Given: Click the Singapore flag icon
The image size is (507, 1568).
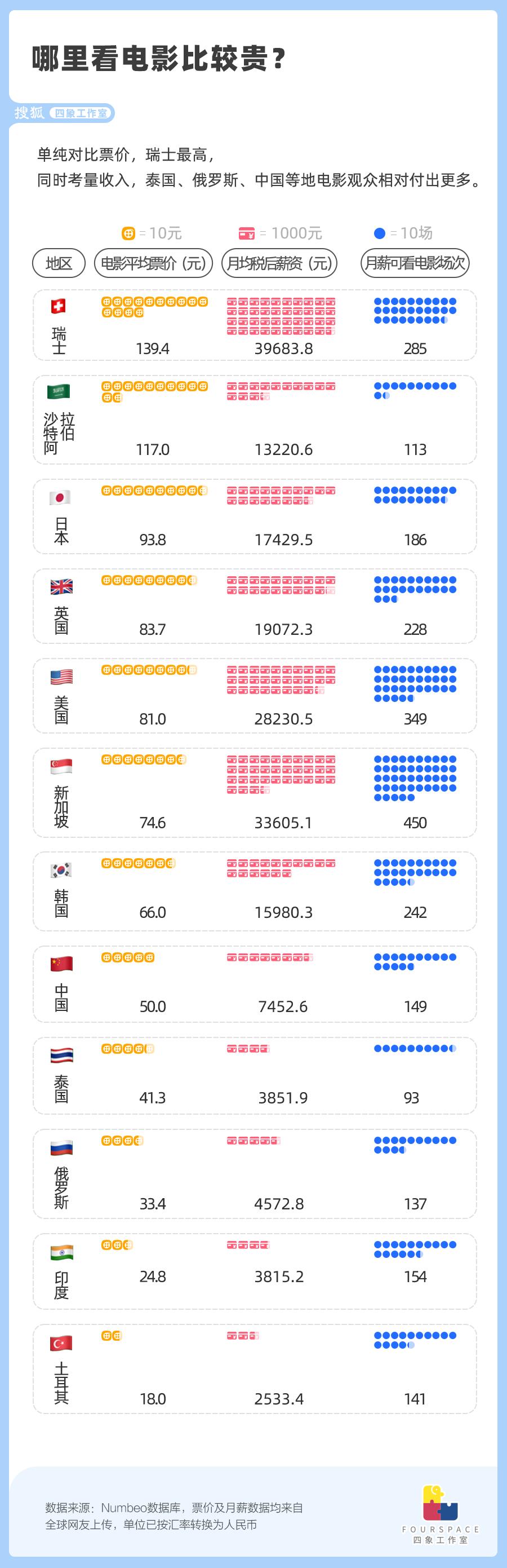Looking at the screenshot, I should click(x=61, y=766).
